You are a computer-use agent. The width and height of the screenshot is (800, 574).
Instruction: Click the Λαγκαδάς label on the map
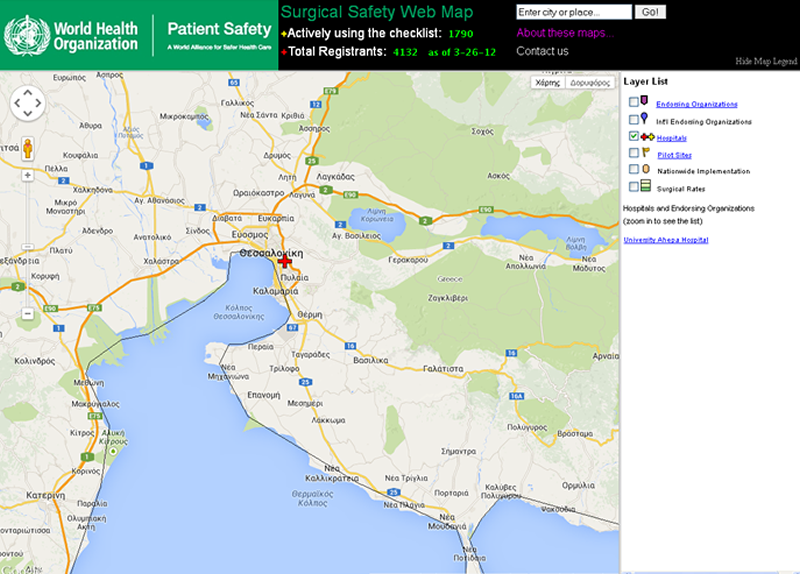click(335, 177)
